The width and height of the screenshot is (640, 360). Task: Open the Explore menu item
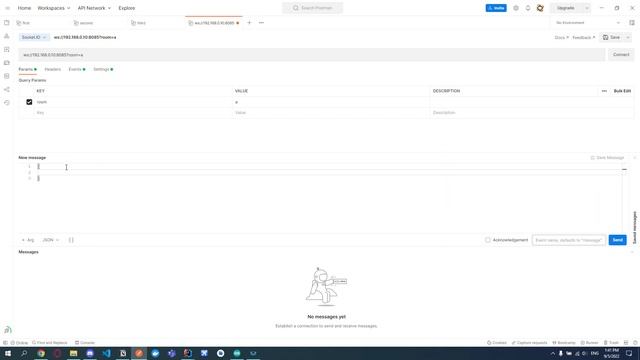click(x=127, y=8)
